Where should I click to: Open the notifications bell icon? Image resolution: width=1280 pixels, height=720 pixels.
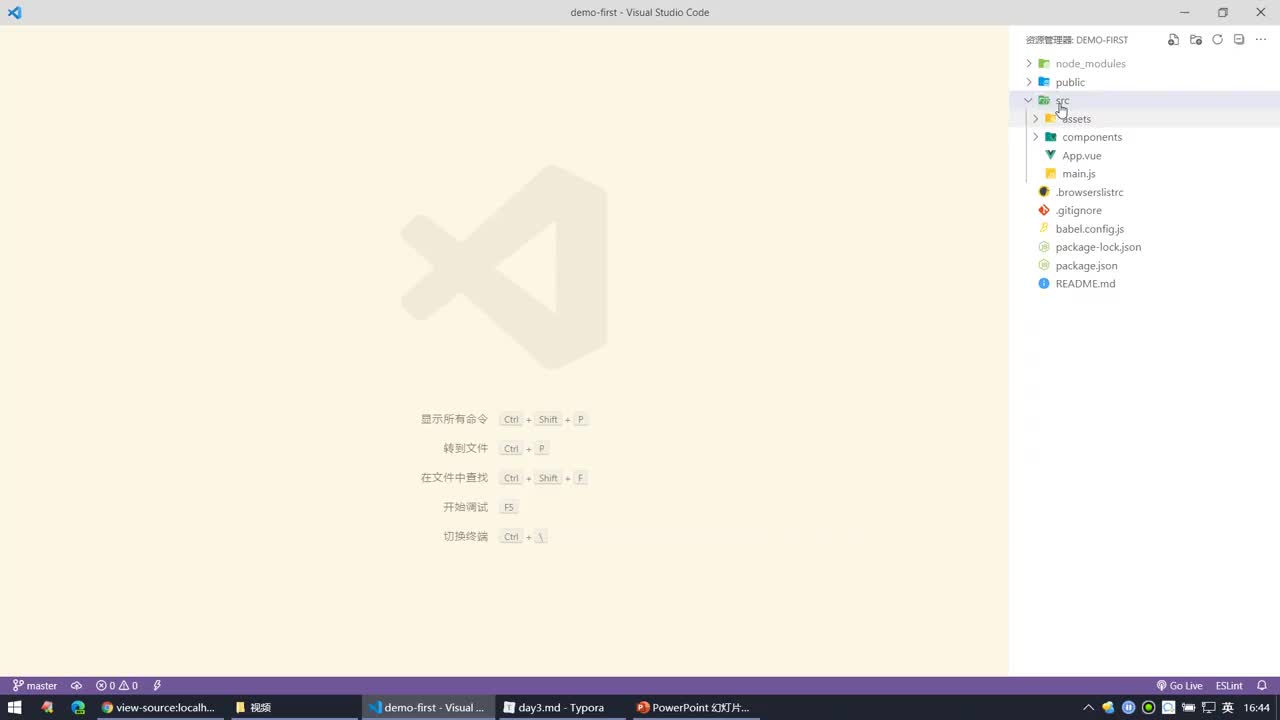(x=1262, y=686)
